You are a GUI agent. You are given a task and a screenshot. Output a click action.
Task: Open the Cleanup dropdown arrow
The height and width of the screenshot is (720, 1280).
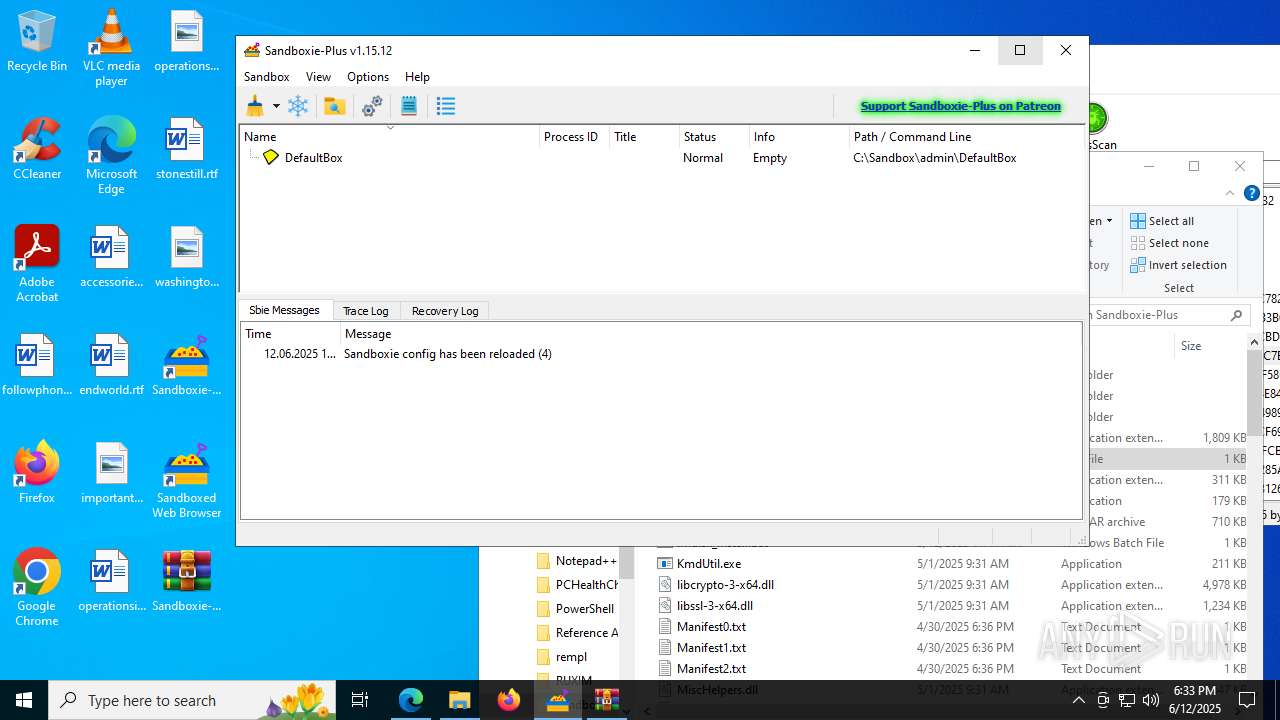coord(276,106)
